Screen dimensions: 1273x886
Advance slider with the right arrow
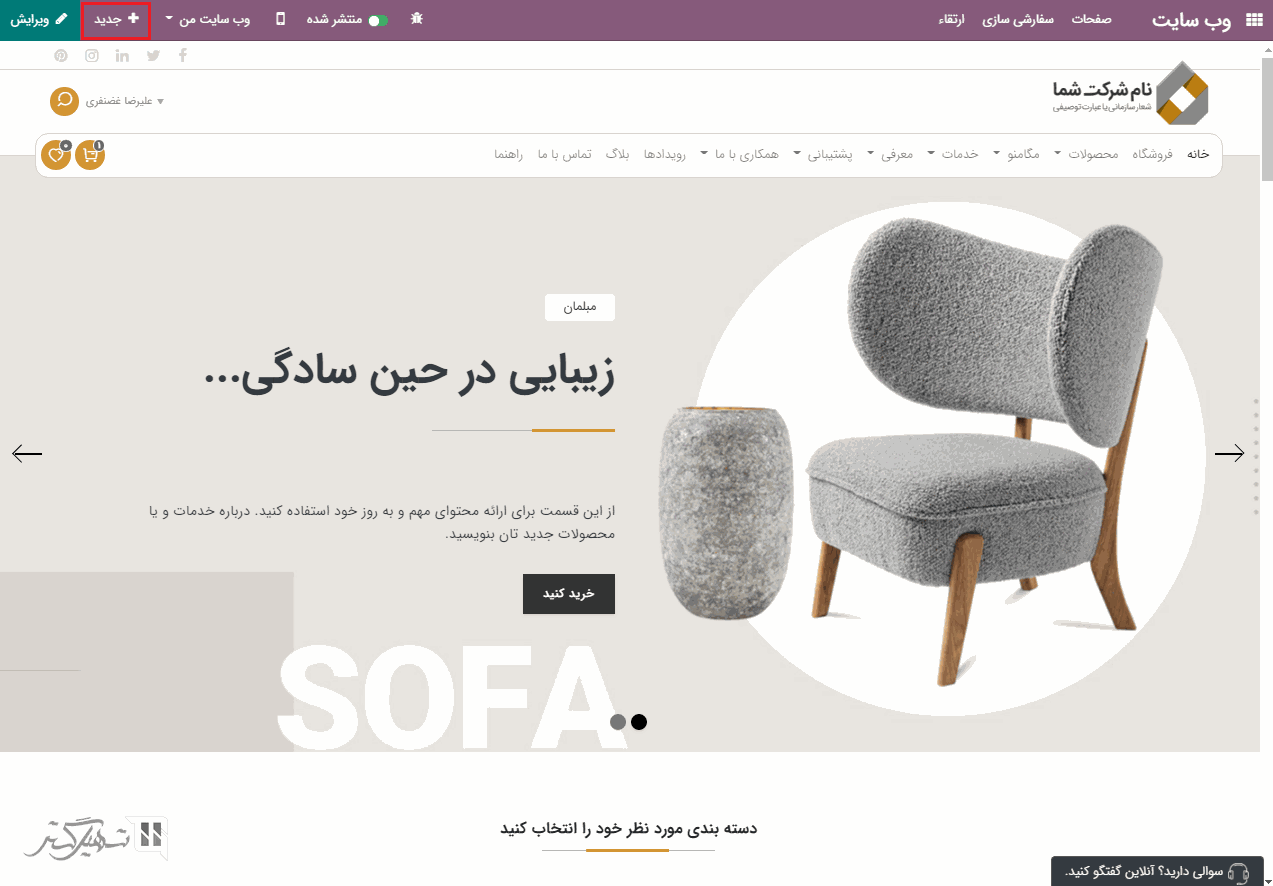click(1229, 454)
